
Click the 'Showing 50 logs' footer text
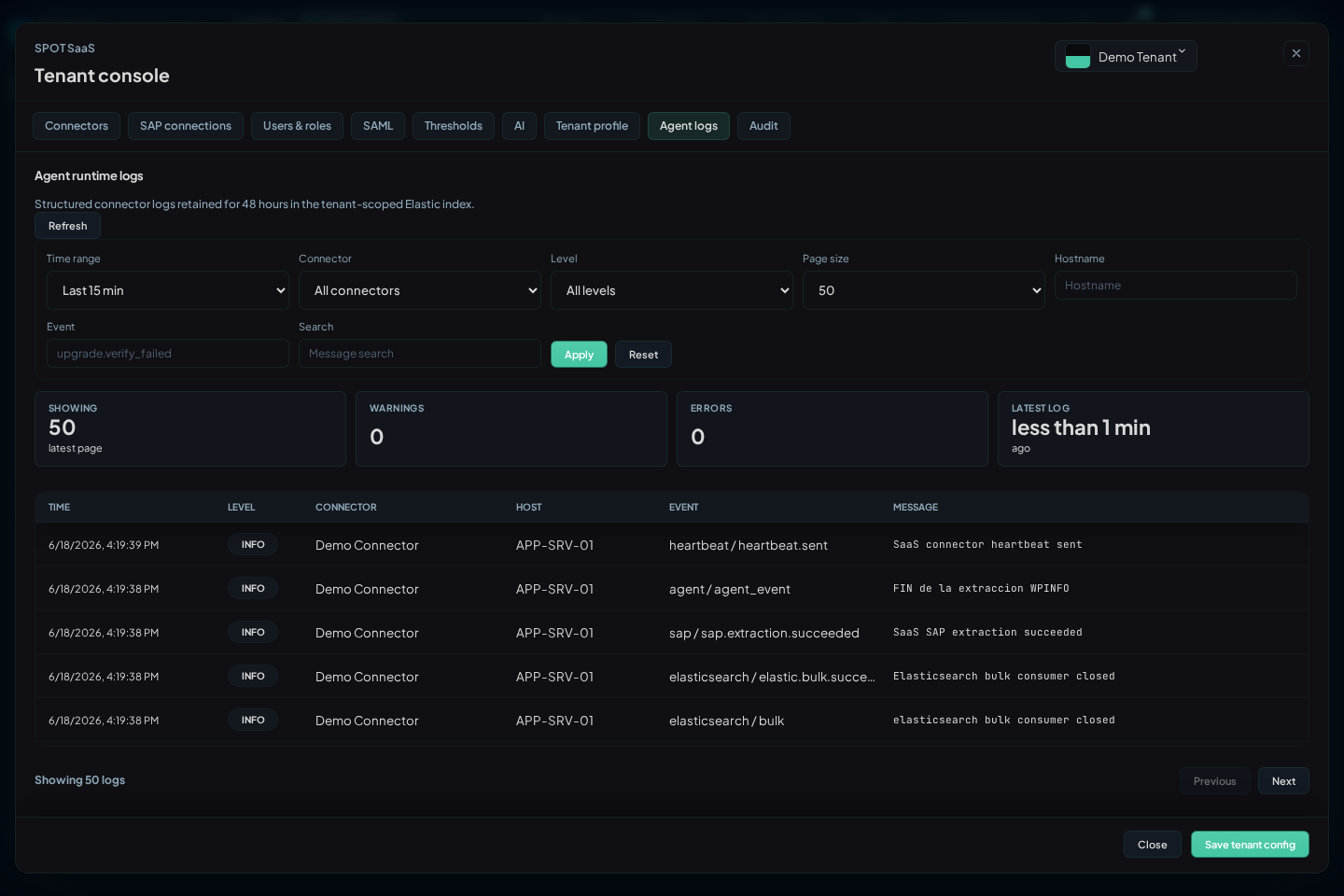coord(79,780)
